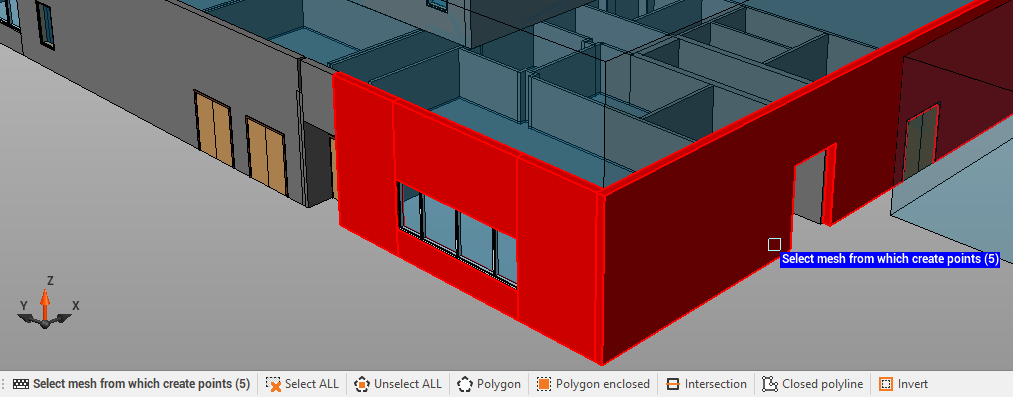Click the Unselect ALL button
The width and height of the screenshot is (1013, 397).
click(399, 384)
